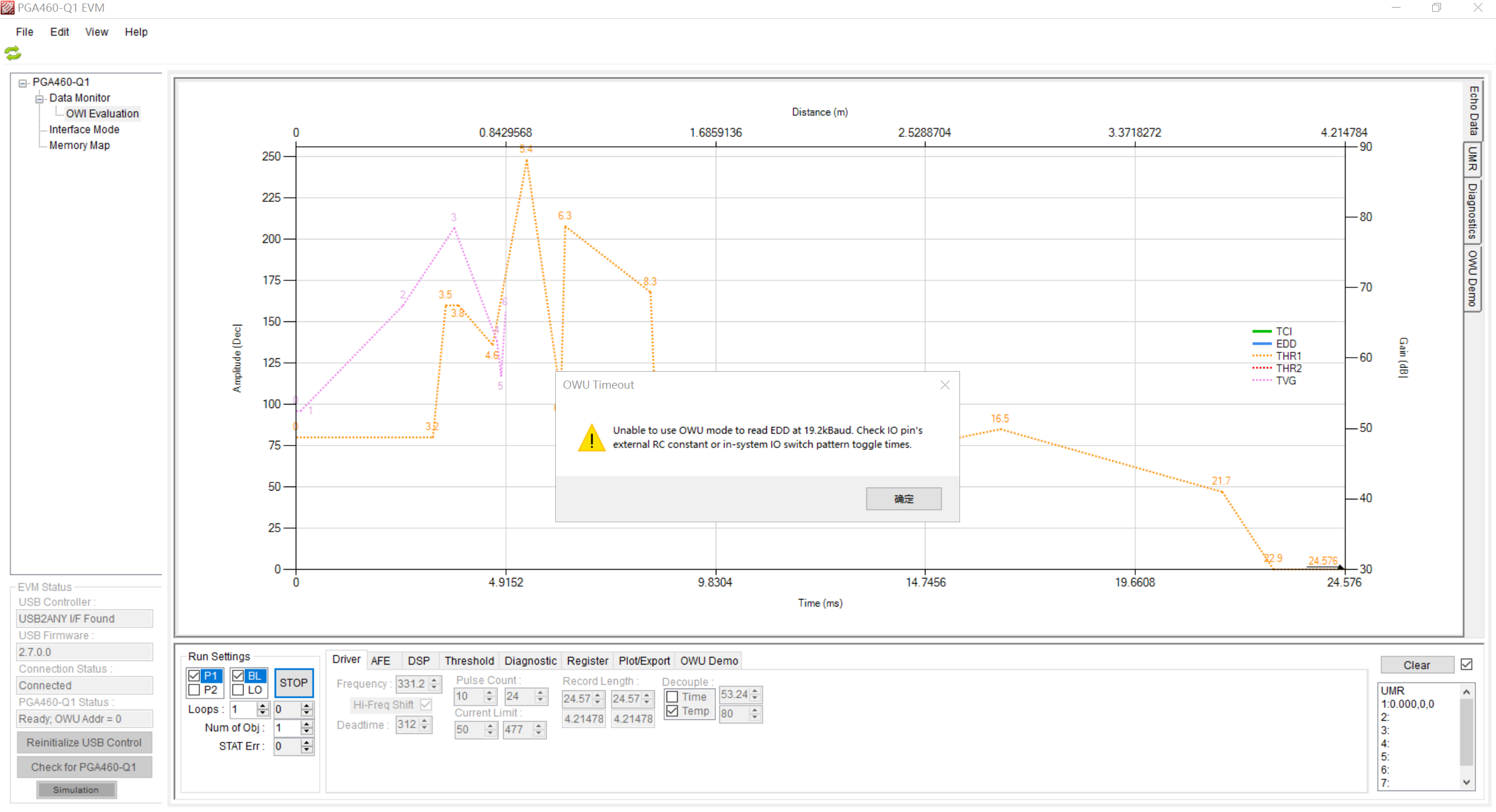The height and width of the screenshot is (812, 1496).
Task: Uncheck the Temp decouple checkbox
Action: tap(671, 711)
